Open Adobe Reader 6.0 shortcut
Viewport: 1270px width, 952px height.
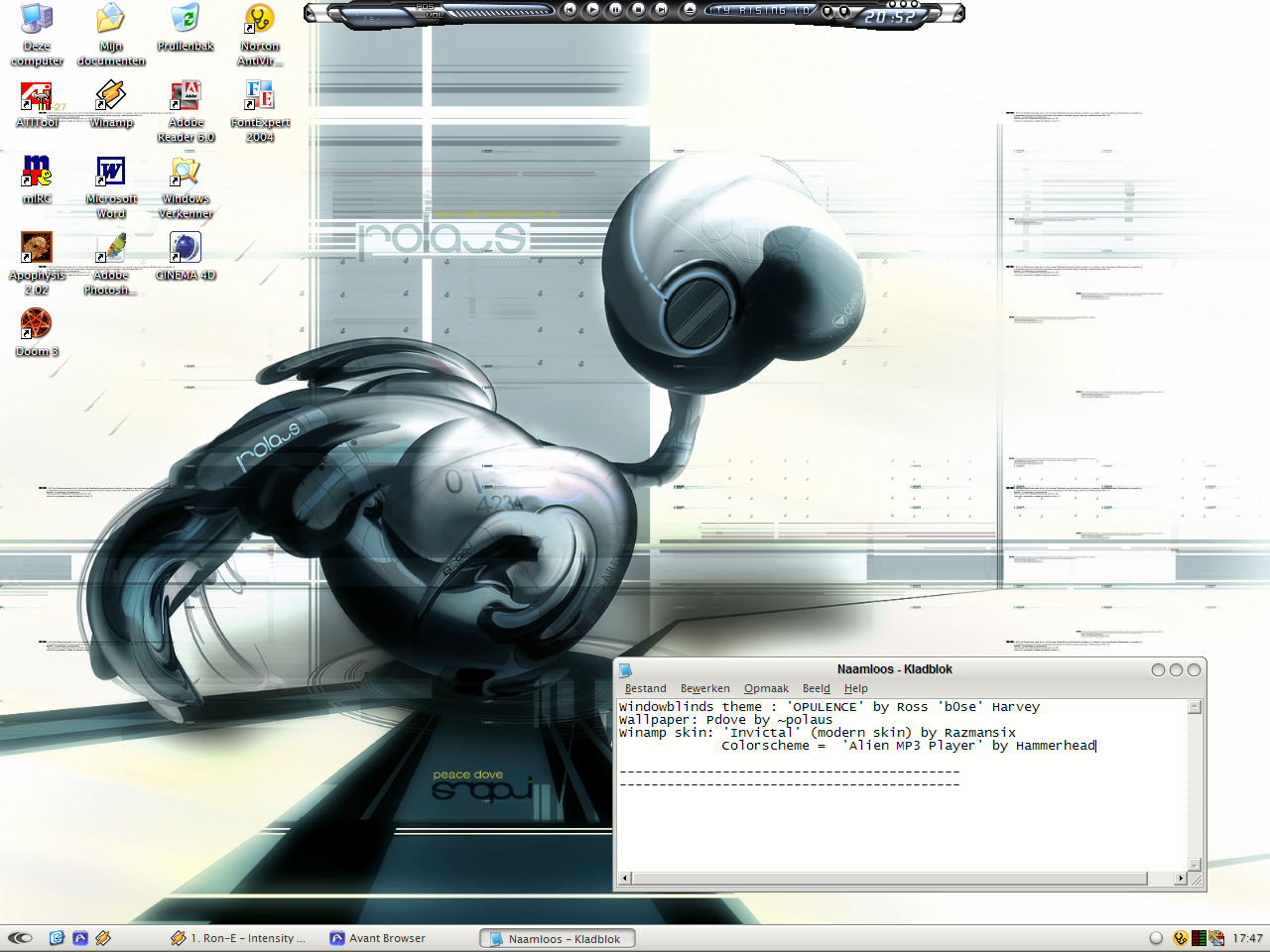pos(186,111)
